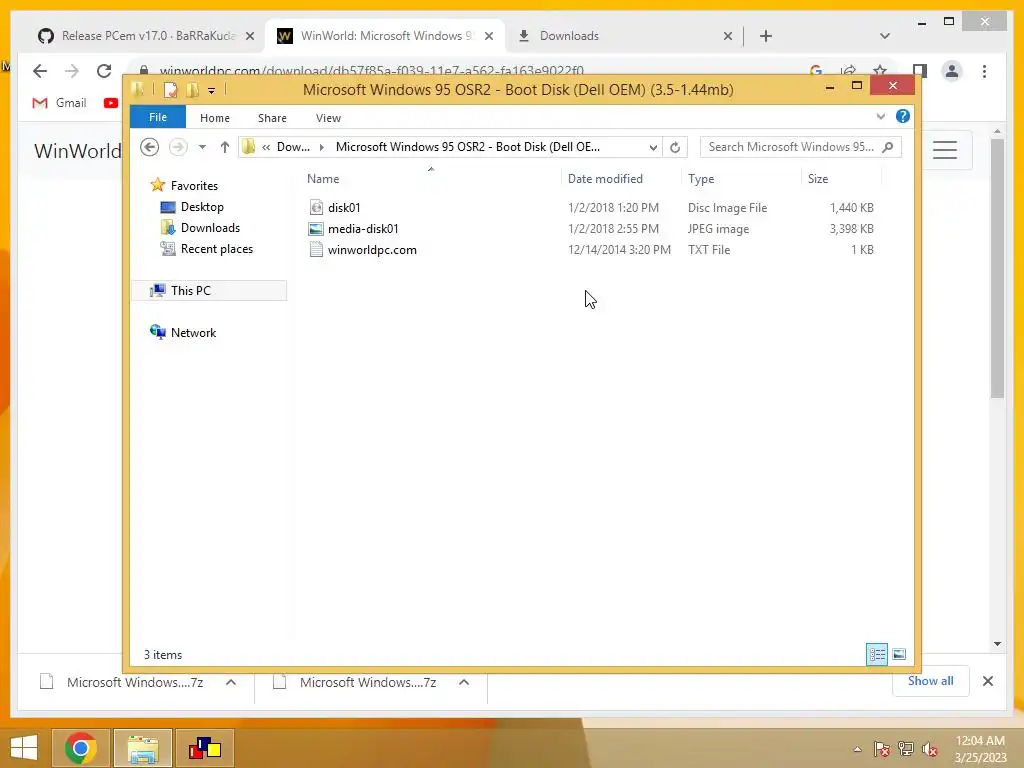
Task: Open Customize Quick Access Toolbar dropdown
Action: point(212,91)
